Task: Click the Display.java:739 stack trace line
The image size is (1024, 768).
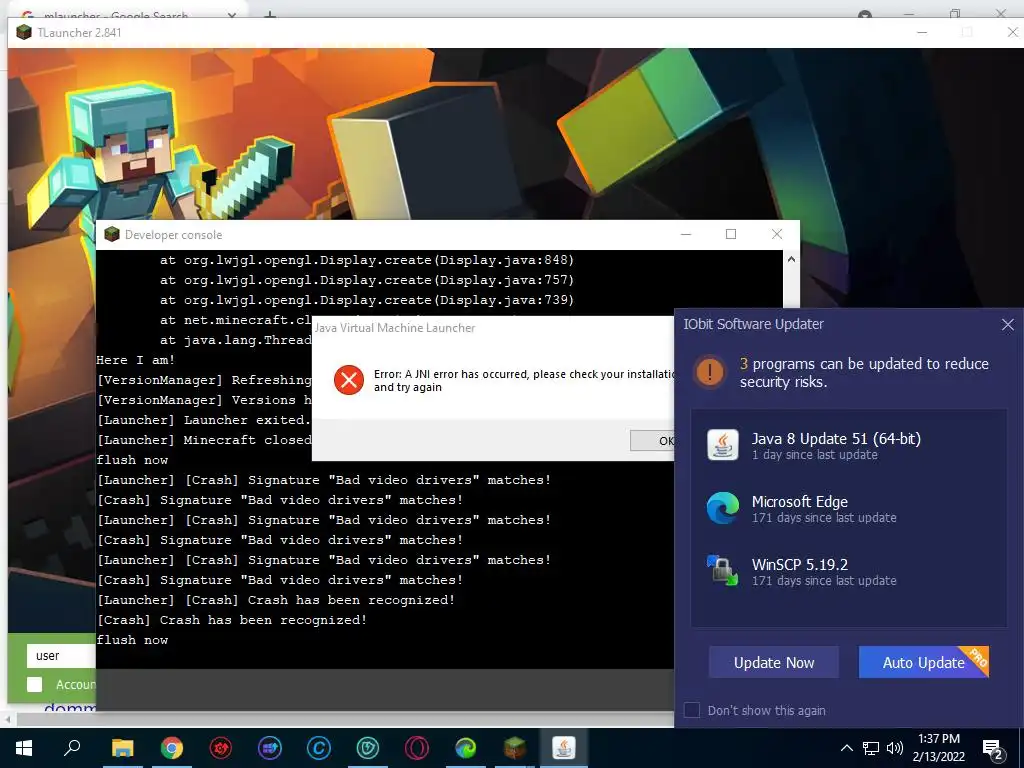Action: pos(367,300)
